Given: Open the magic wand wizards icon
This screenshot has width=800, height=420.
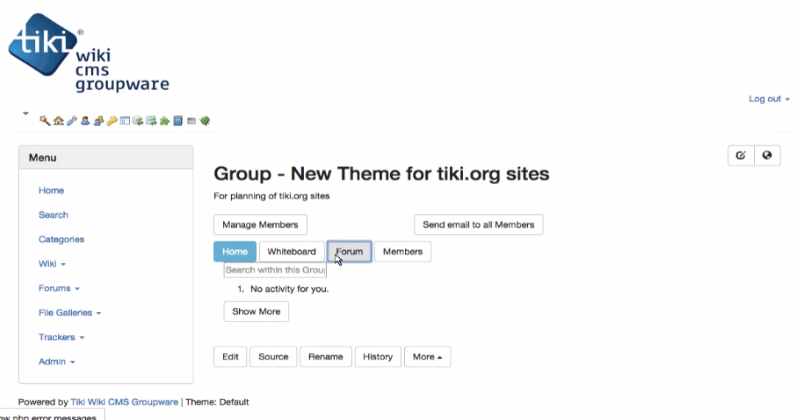Looking at the screenshot, I should tap(45, 121).
